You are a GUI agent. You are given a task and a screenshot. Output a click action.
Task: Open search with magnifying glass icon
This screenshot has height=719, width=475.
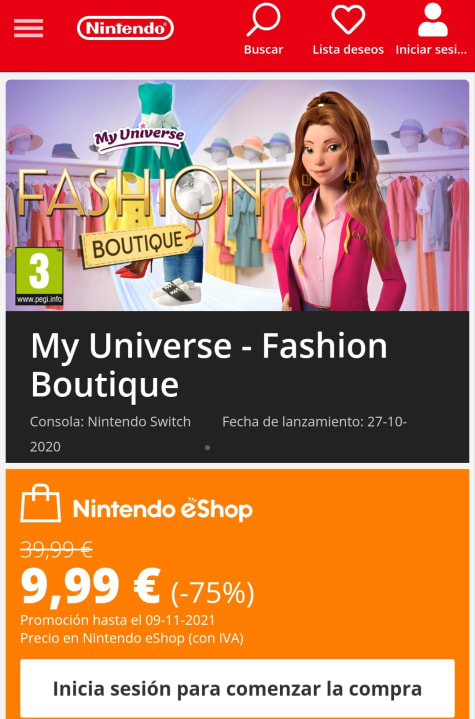263,20
